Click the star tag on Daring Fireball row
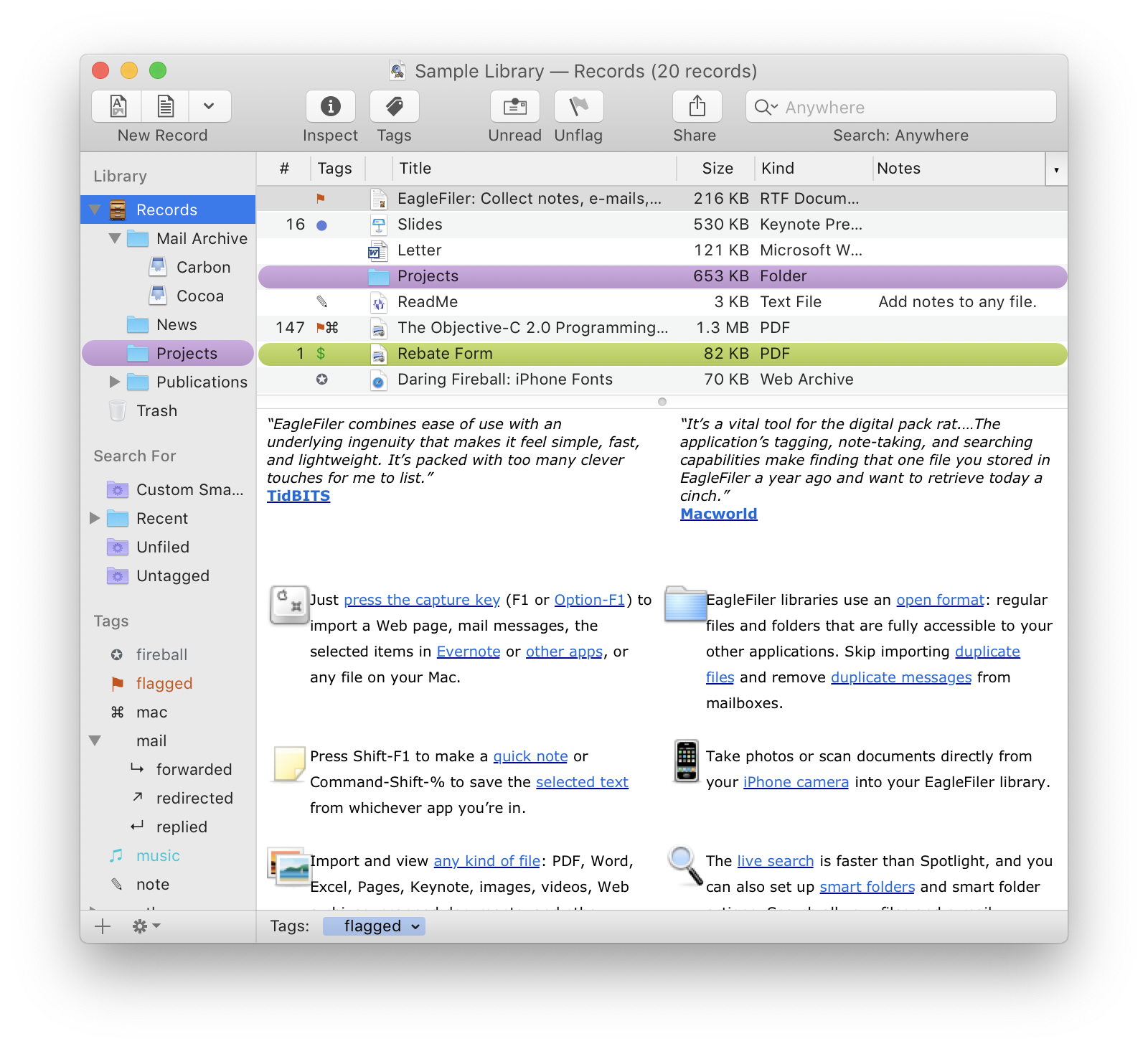This screenshot has height=1049, width=1148. click(323, 380)
